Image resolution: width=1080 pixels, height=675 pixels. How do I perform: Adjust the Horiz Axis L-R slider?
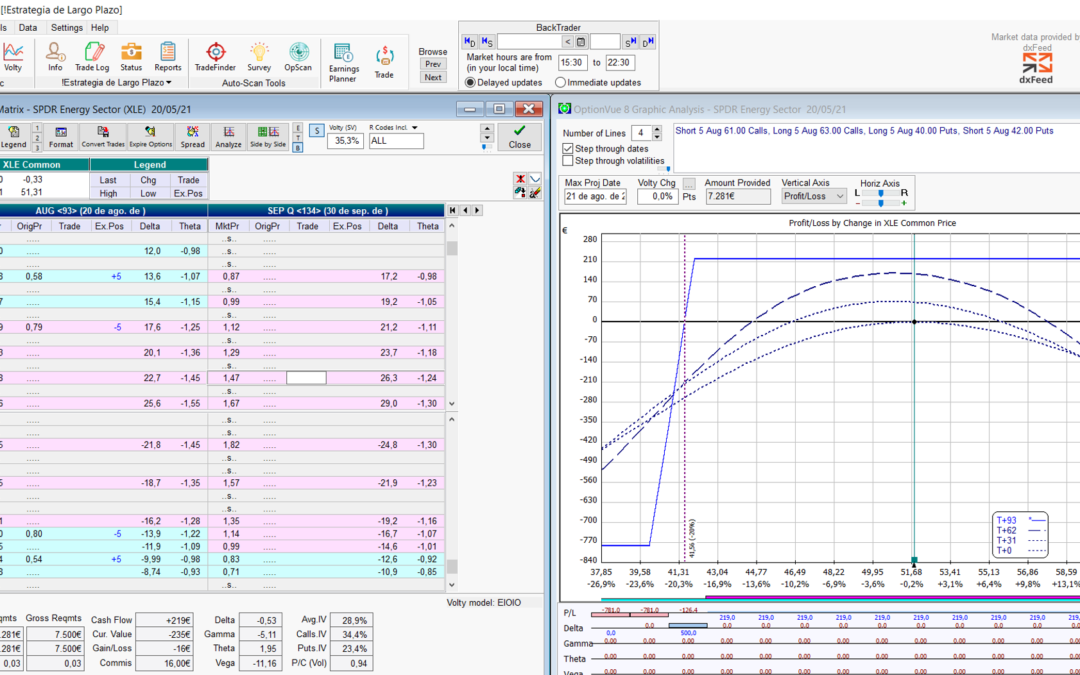(881, 194)
